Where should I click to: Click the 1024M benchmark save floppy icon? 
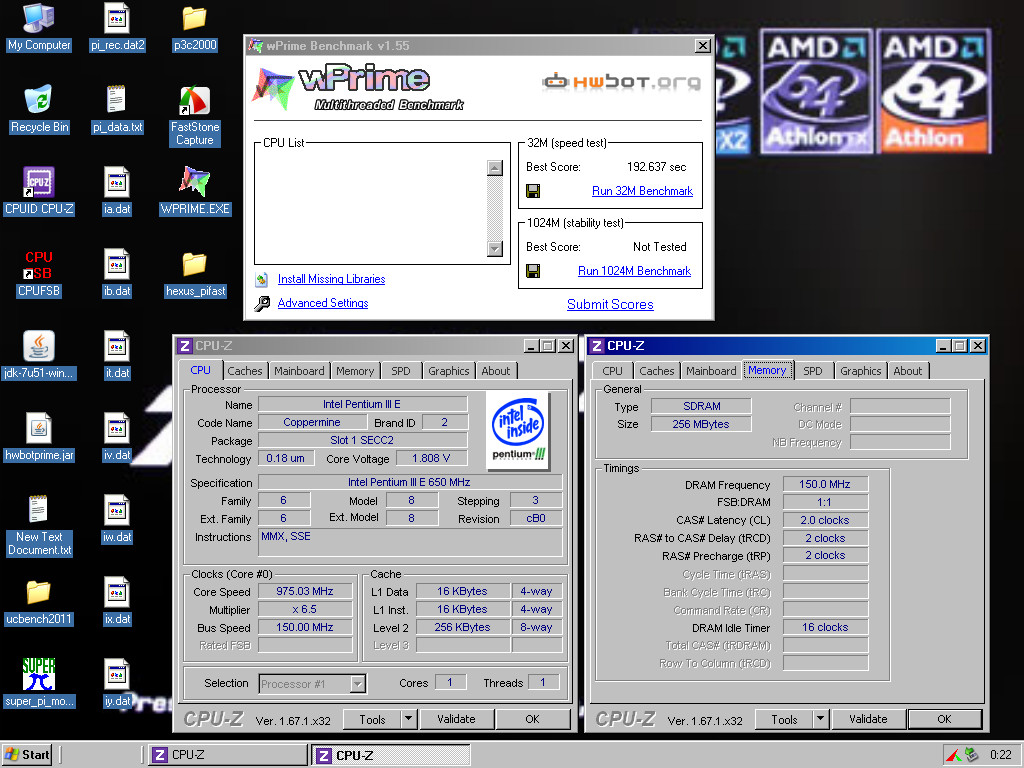click(533, 271)
